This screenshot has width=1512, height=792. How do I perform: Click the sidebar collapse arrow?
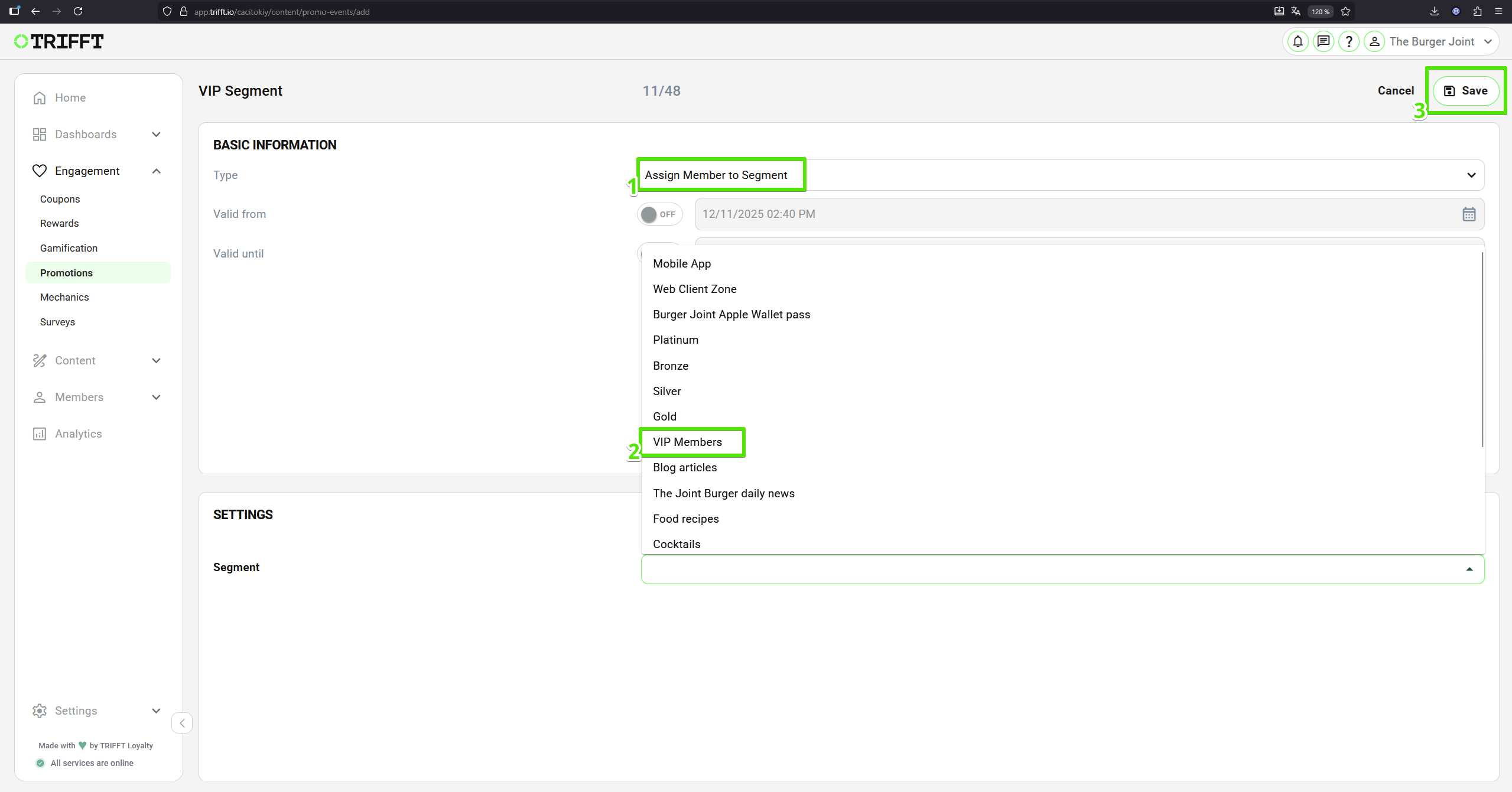click(x=182, y=722)
